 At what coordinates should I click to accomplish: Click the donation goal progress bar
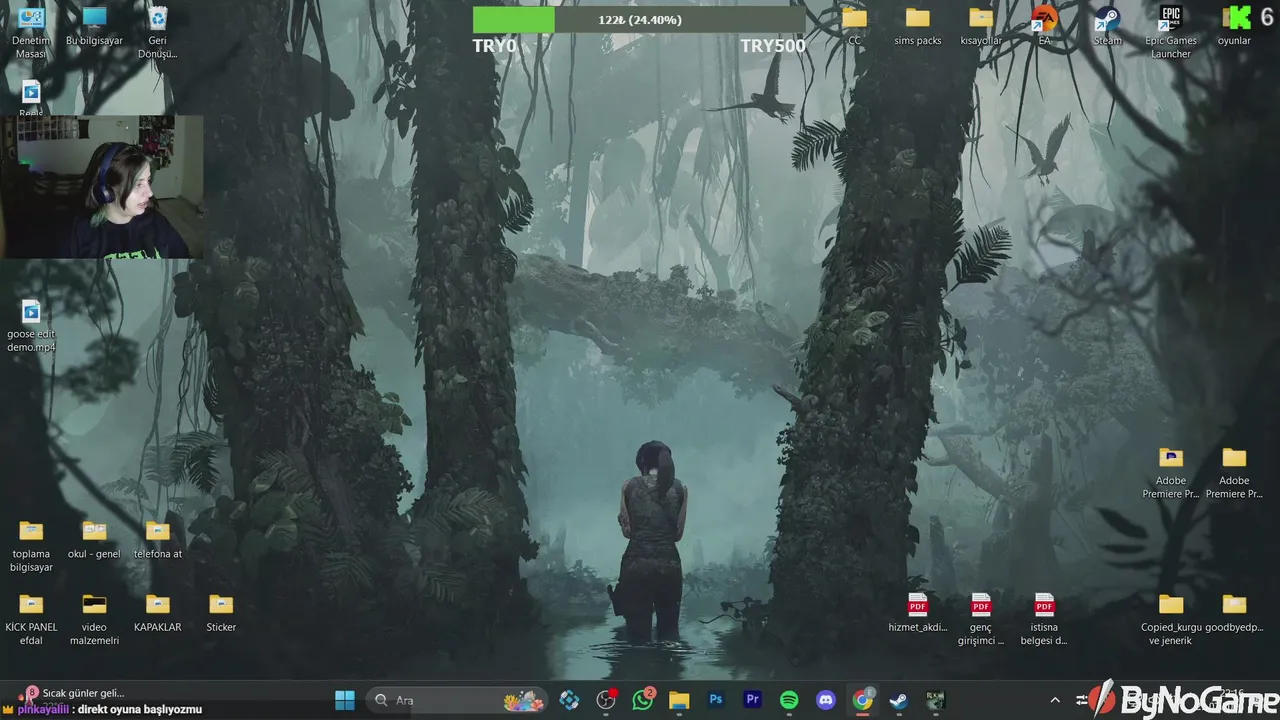click(x=638, y=20)
